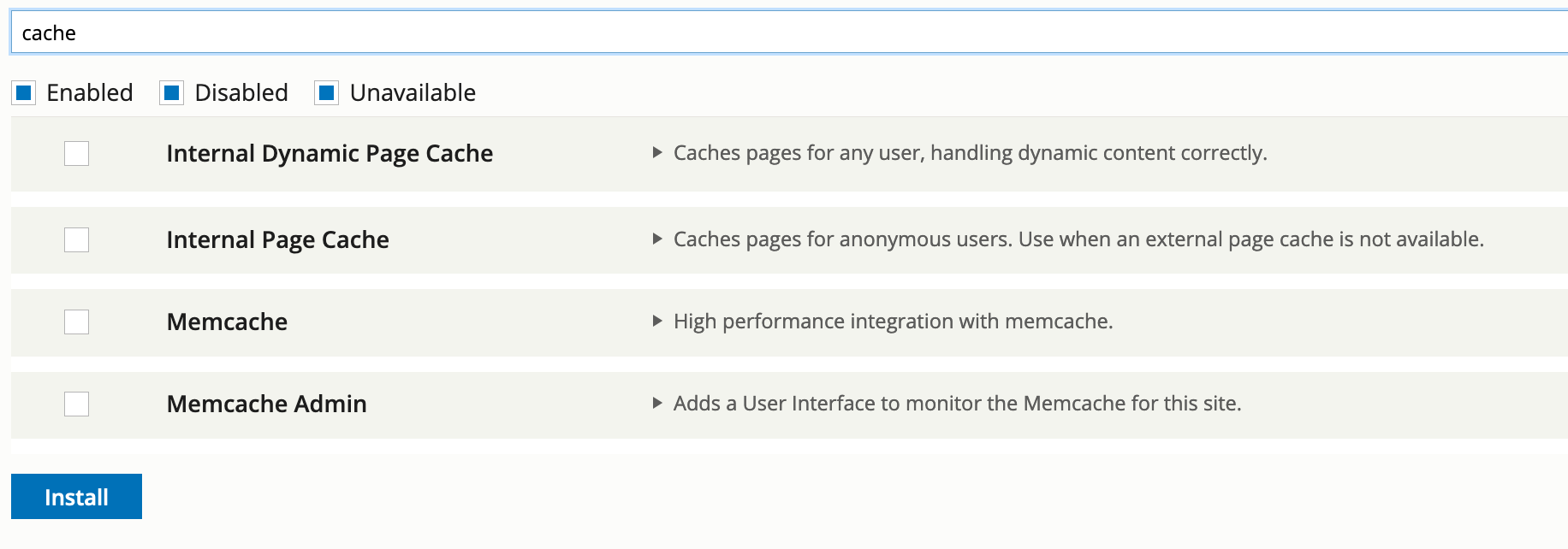Toggle the Unavailable filter checkbox
The width and height of the screenshot is (1568, 549).
pos(327,92)
